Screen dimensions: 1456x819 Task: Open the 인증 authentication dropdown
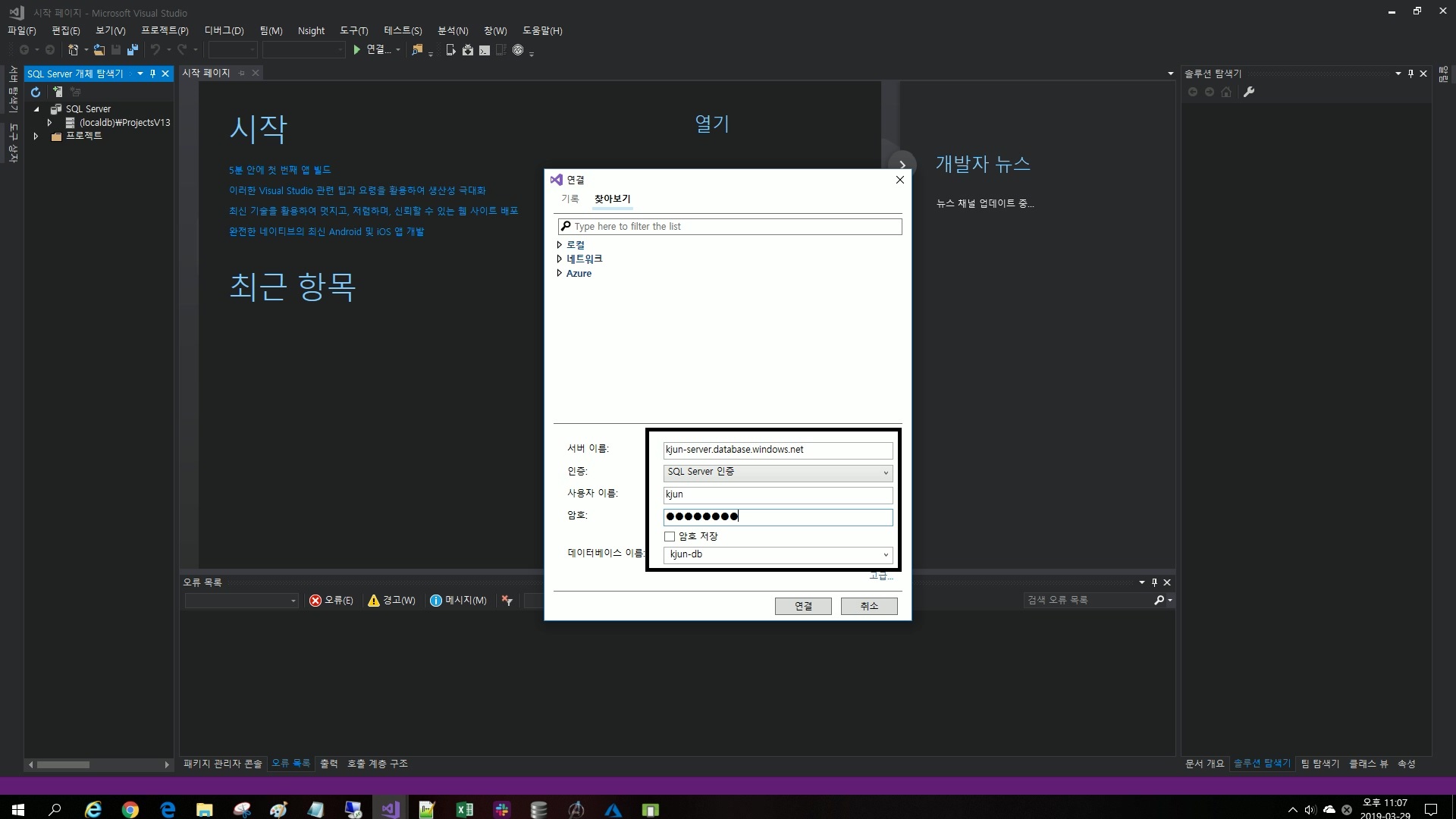[x=777, y=472]
